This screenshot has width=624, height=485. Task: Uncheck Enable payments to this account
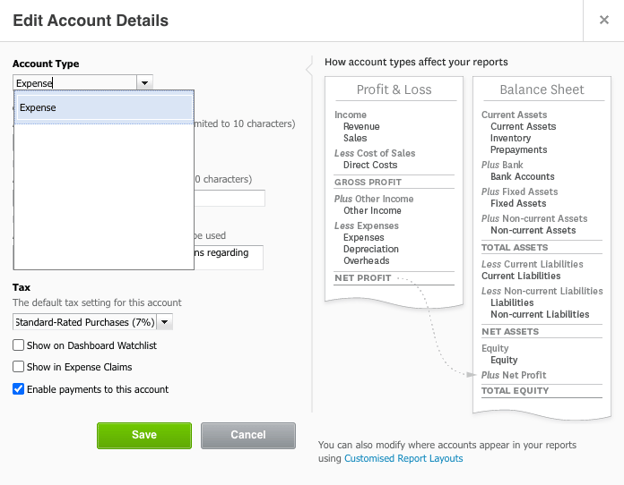pos(19,389)
